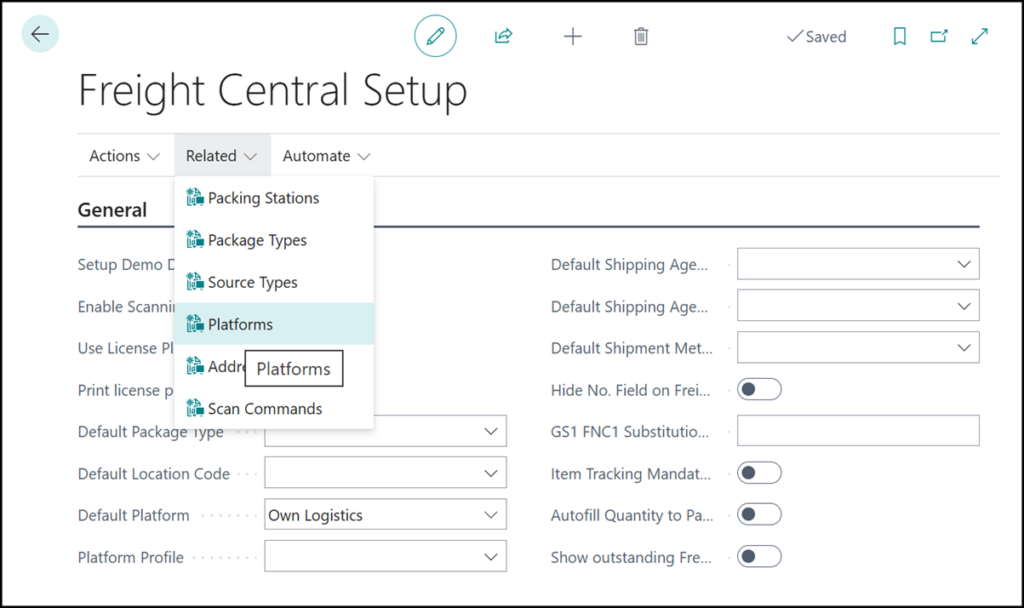Toggle Hide No. Field on Freight switch
Image resolution: width=1024 pixels, height=608 pixels.
[x=759, y=390]
